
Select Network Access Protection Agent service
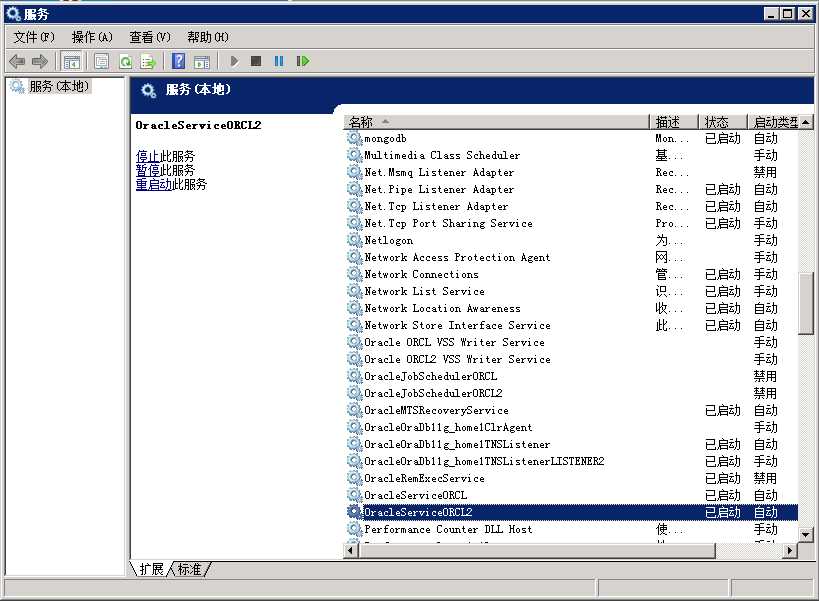click(571, 257)
